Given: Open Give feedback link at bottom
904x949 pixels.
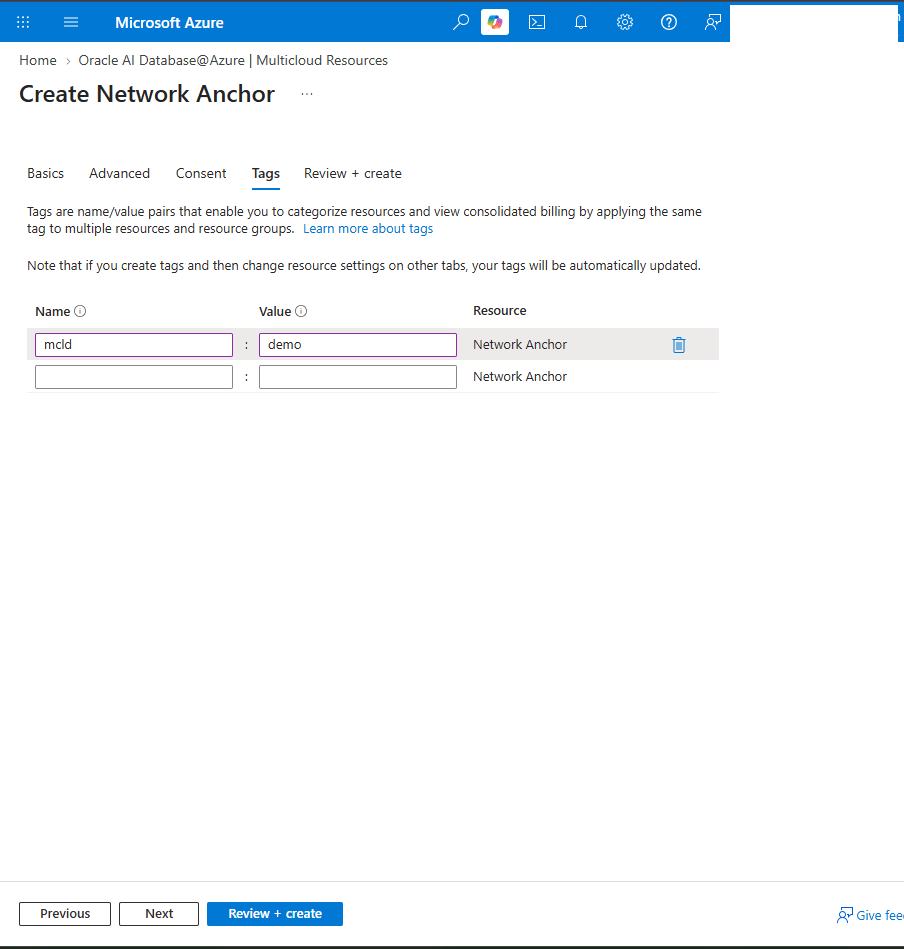Looking at the screenshot, I should [x=870, y=915].
